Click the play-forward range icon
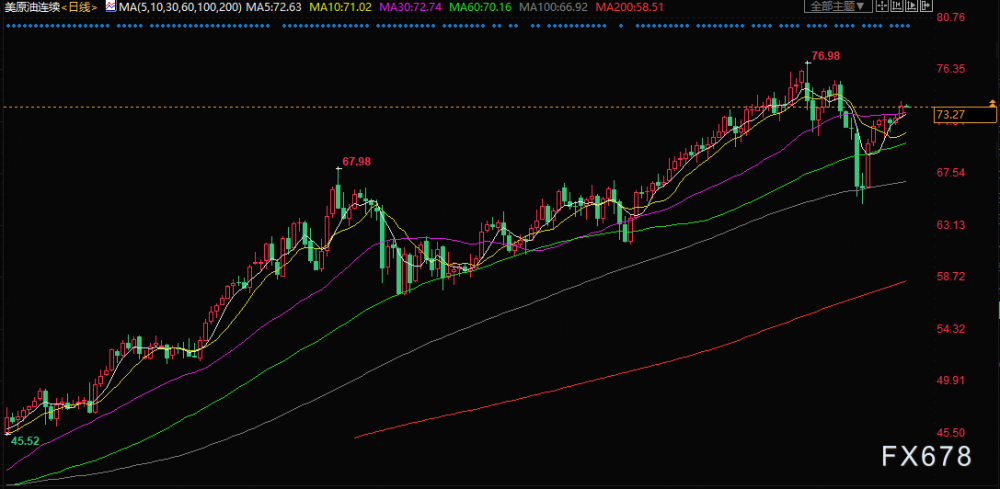 911,6
